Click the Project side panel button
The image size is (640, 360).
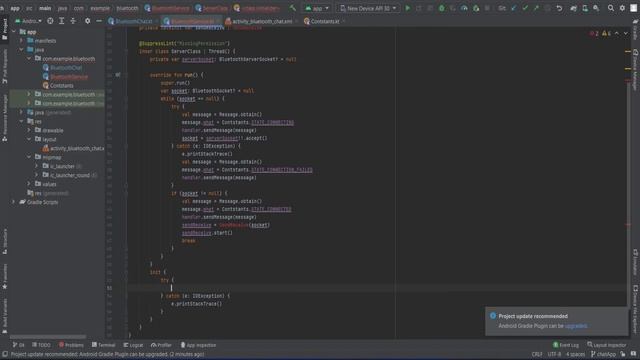point(4,29)
